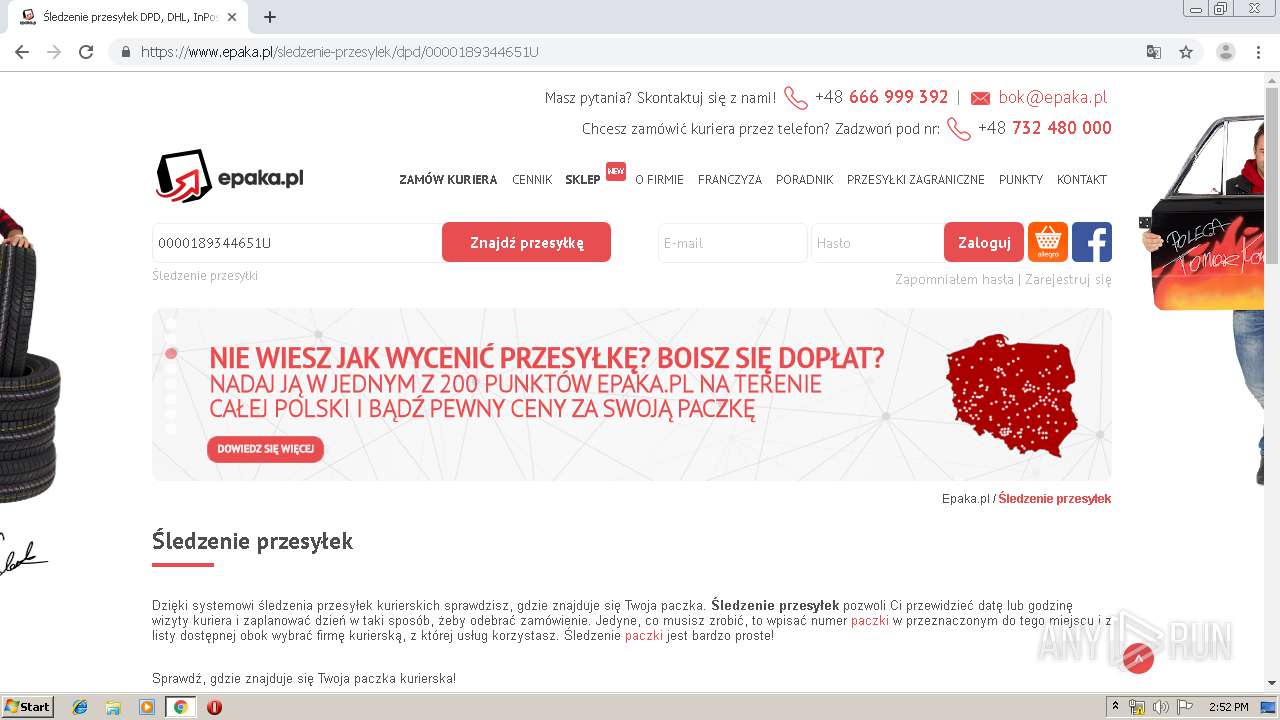Go back with the browser back arrow
Screen dimensions: 1280x720
[22, 52]
